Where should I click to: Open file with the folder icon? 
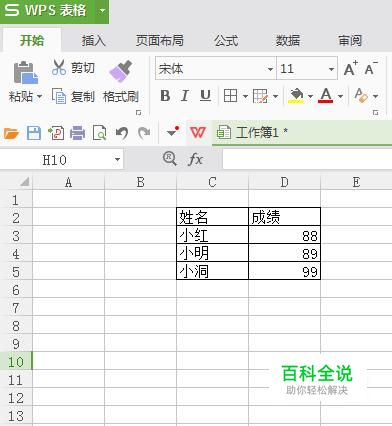tap(11, 133)
